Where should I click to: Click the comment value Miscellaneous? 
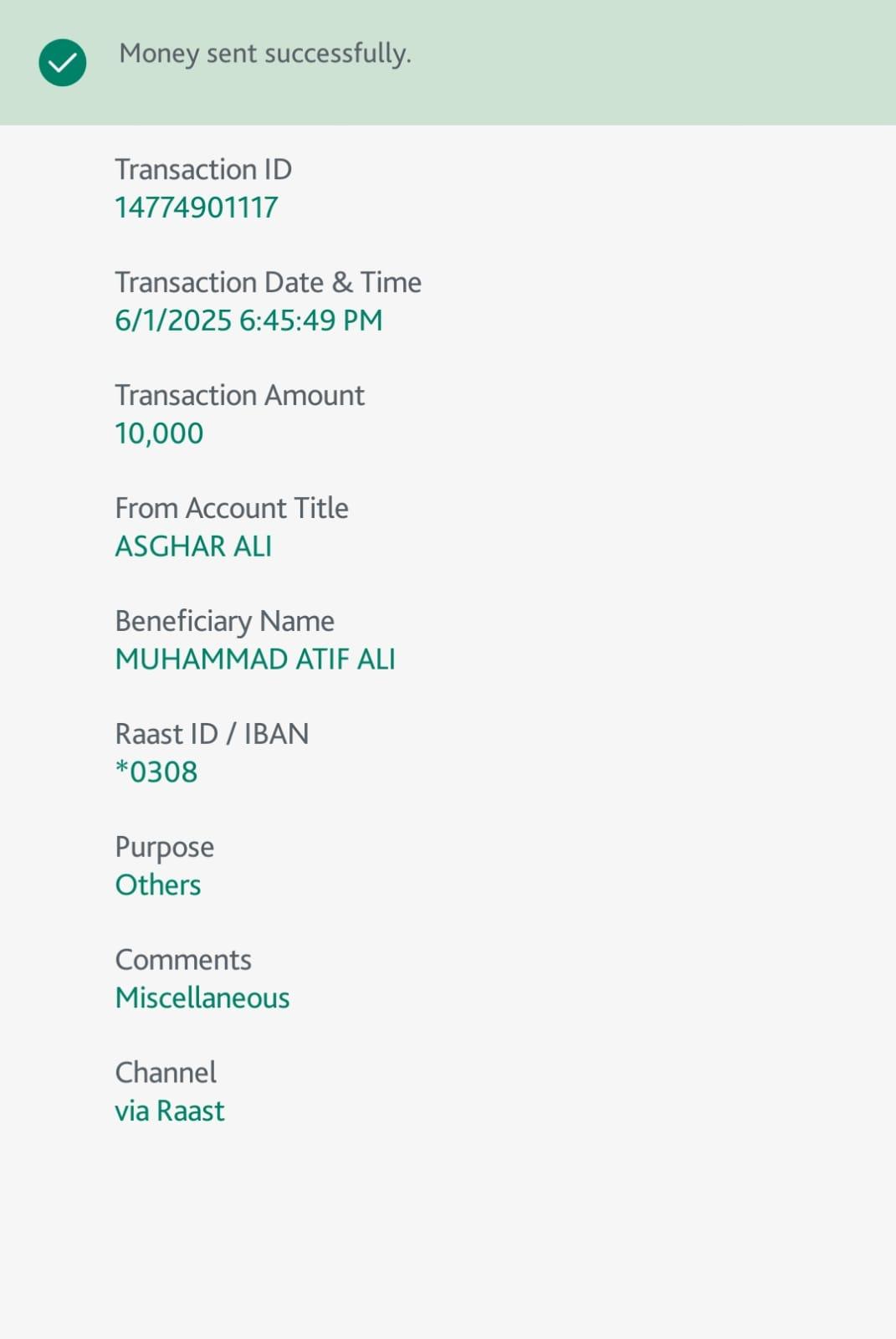pyautogui.click(x=202, y=998)
